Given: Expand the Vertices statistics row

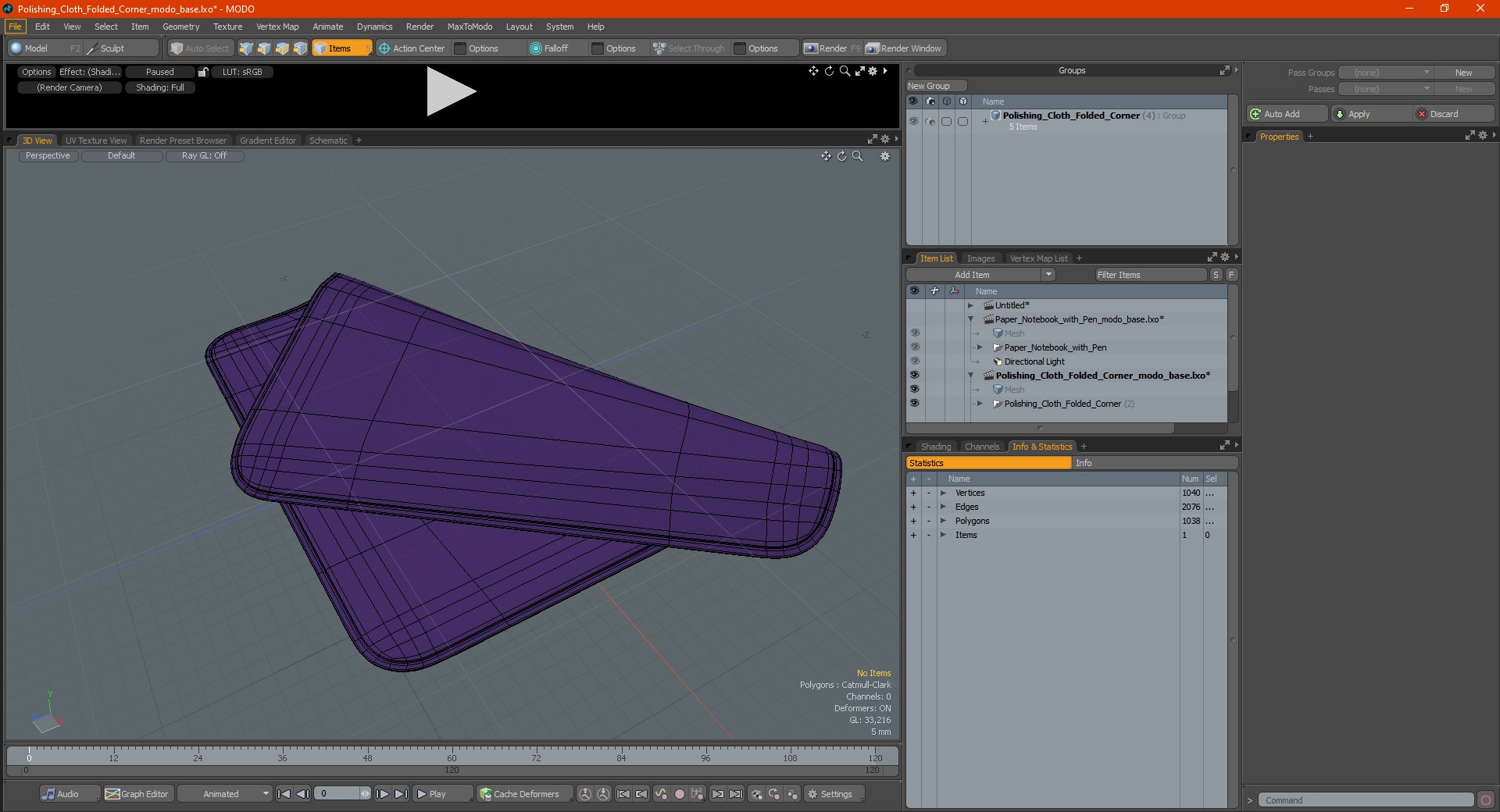Looking at the screenshot, I should click(943, 493).
